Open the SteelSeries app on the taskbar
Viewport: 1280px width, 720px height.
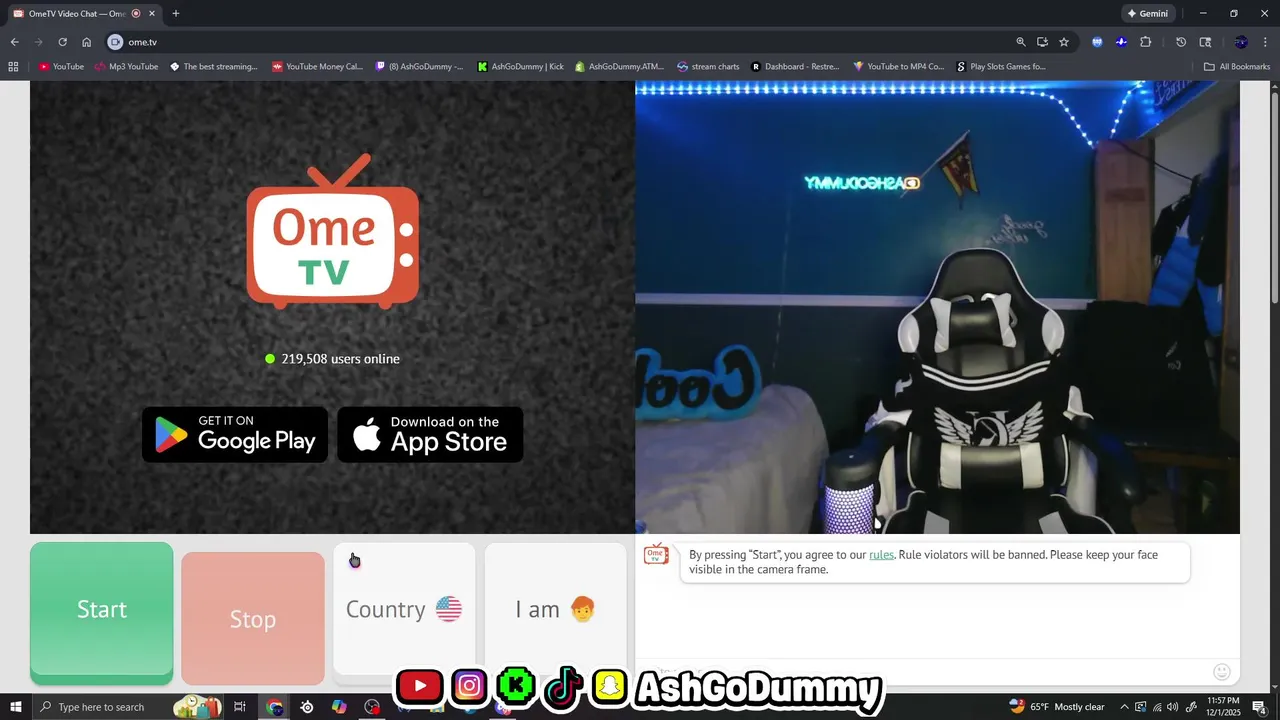pos(307,707)
